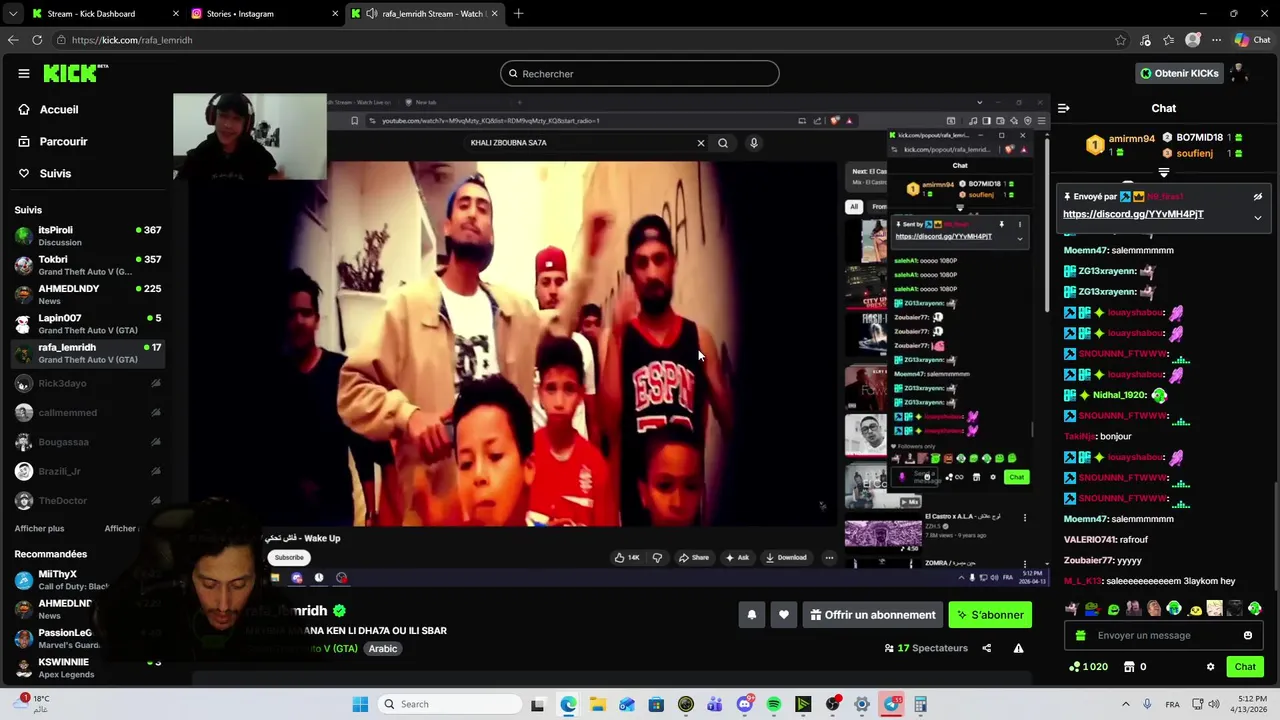Image resolution: width=1280 pixels, height=720 pixels.
Task: Click top gifter amirmn94
Action: click(x=1120, y=145)
